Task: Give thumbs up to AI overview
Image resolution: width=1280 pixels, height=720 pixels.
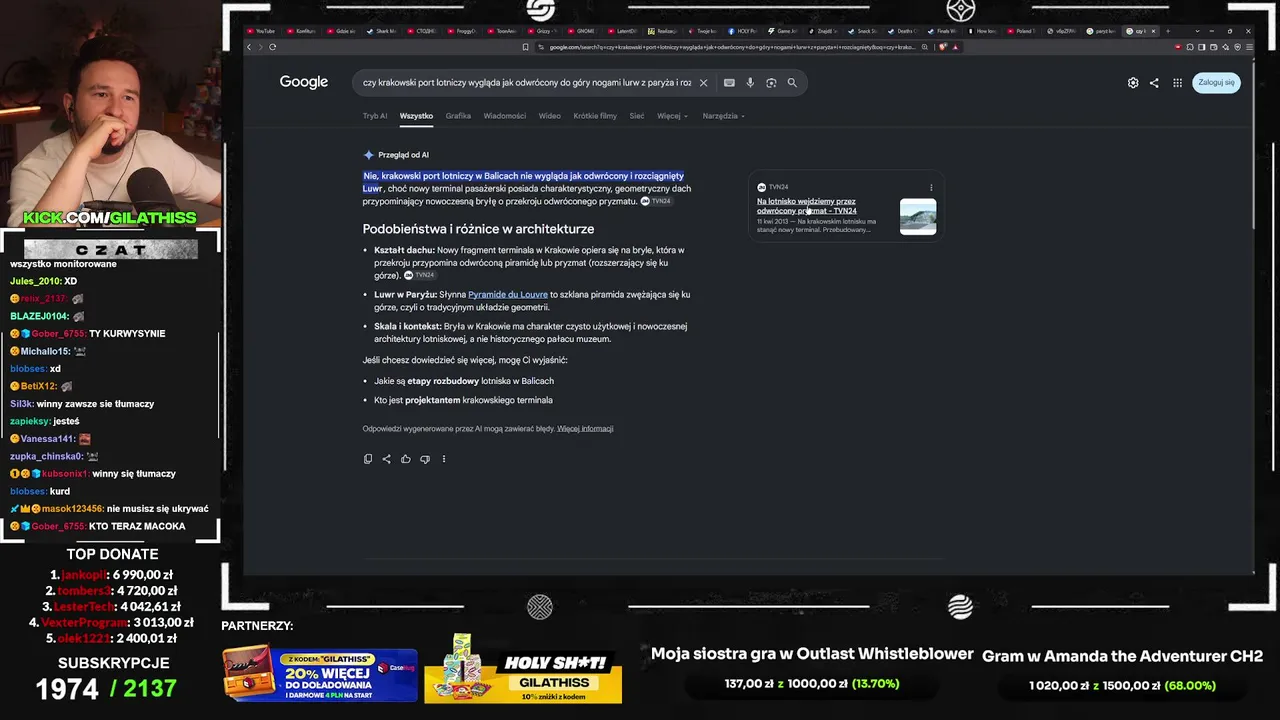Action: (406, 459)
